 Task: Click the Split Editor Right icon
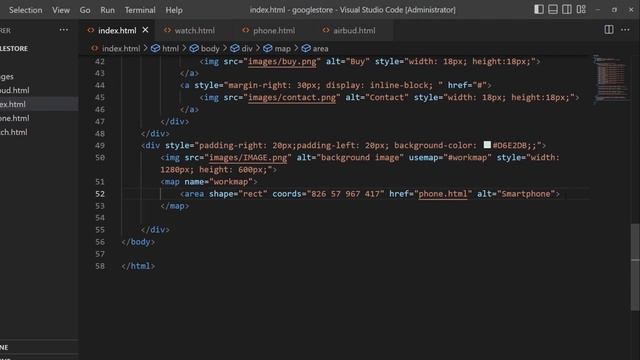[609, 29]
